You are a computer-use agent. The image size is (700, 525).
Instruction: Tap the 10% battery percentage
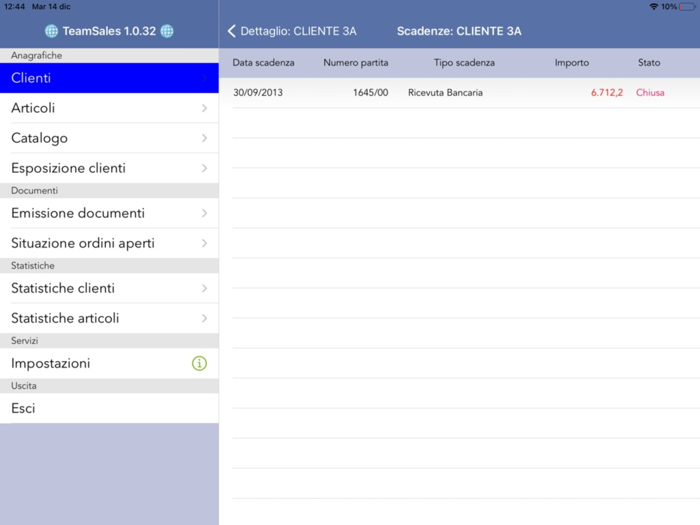[x=669, y=7]
